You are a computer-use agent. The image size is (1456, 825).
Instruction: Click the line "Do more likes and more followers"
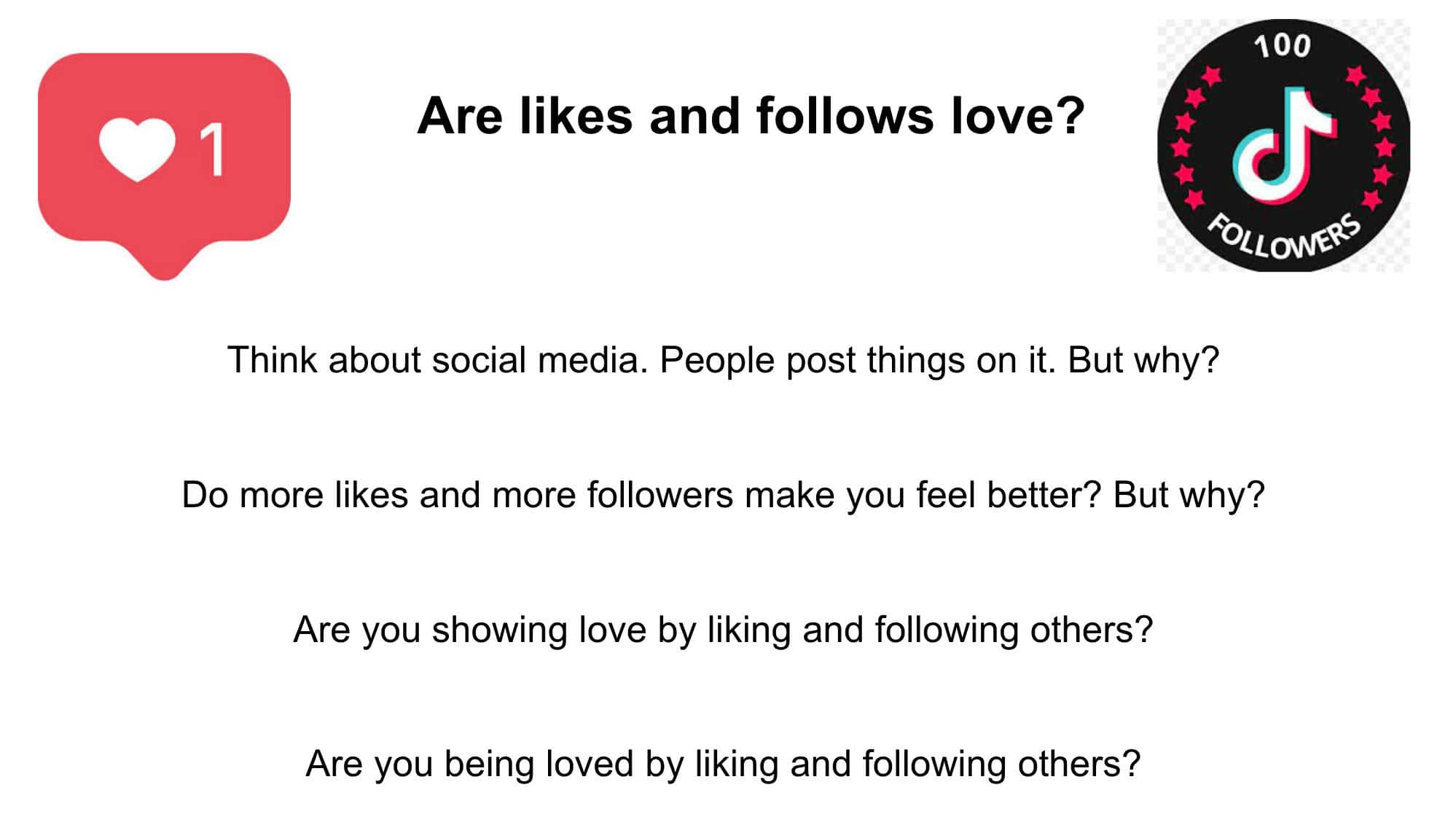click(x=457, y=495)
